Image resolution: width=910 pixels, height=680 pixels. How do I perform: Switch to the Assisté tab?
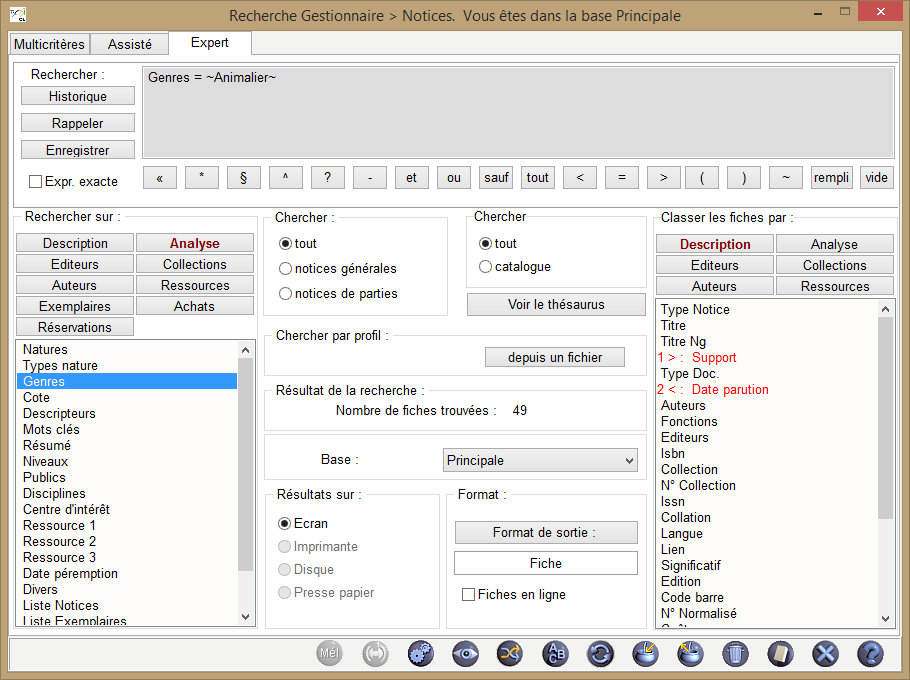(x=129, y=44)
